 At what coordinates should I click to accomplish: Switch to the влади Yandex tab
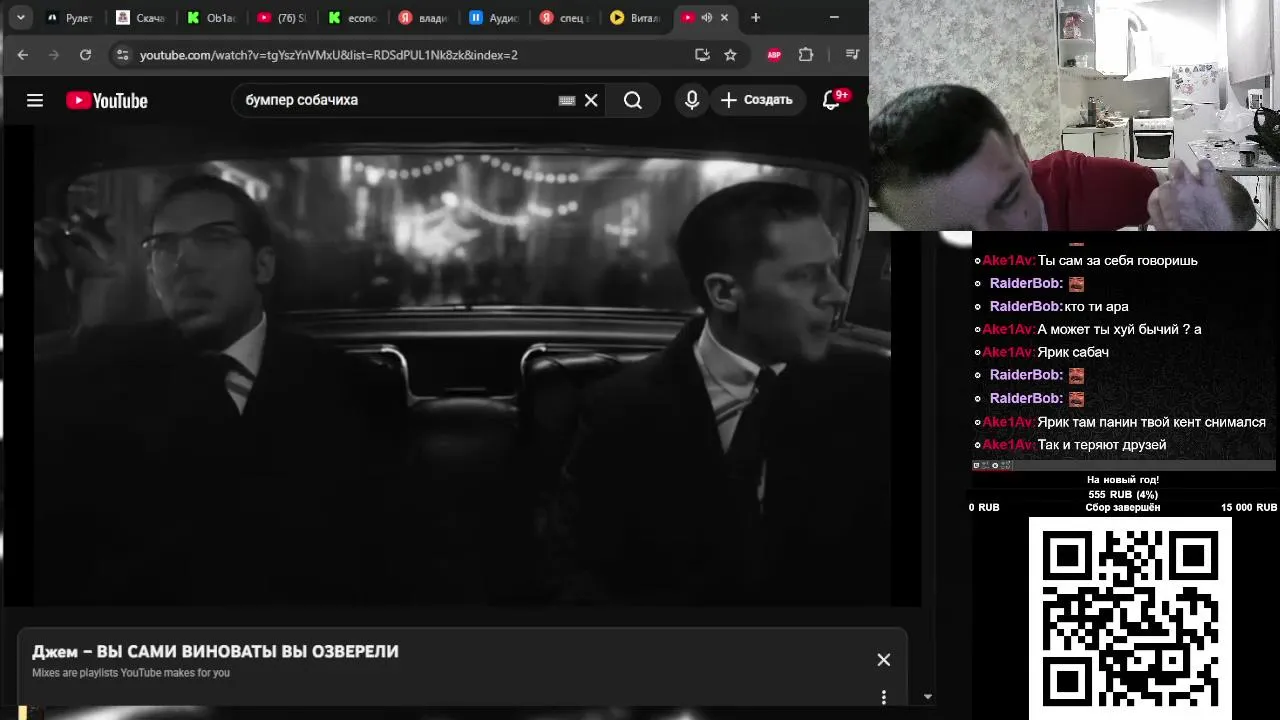[423, 18]
